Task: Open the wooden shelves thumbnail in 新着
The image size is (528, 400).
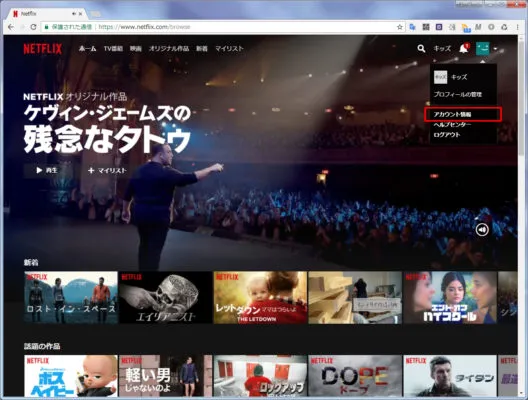Action: click(x=355, y=298)
